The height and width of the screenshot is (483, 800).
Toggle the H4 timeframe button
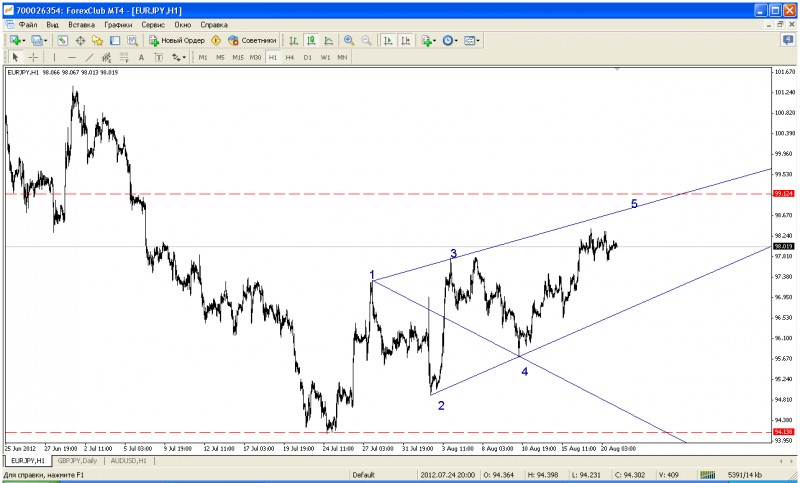click(x=290, y=58)
